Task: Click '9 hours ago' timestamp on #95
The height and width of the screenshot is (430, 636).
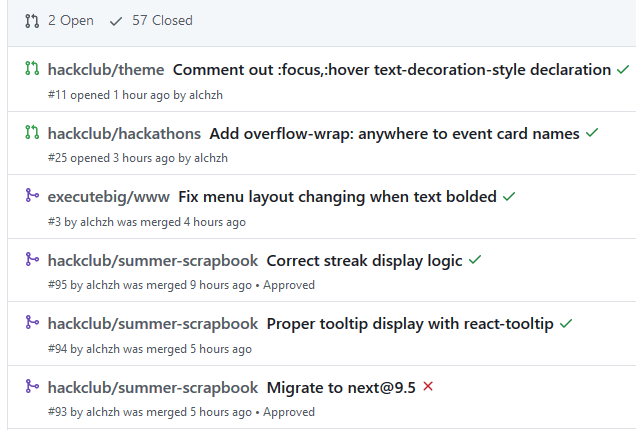Action: click(221, 285)
